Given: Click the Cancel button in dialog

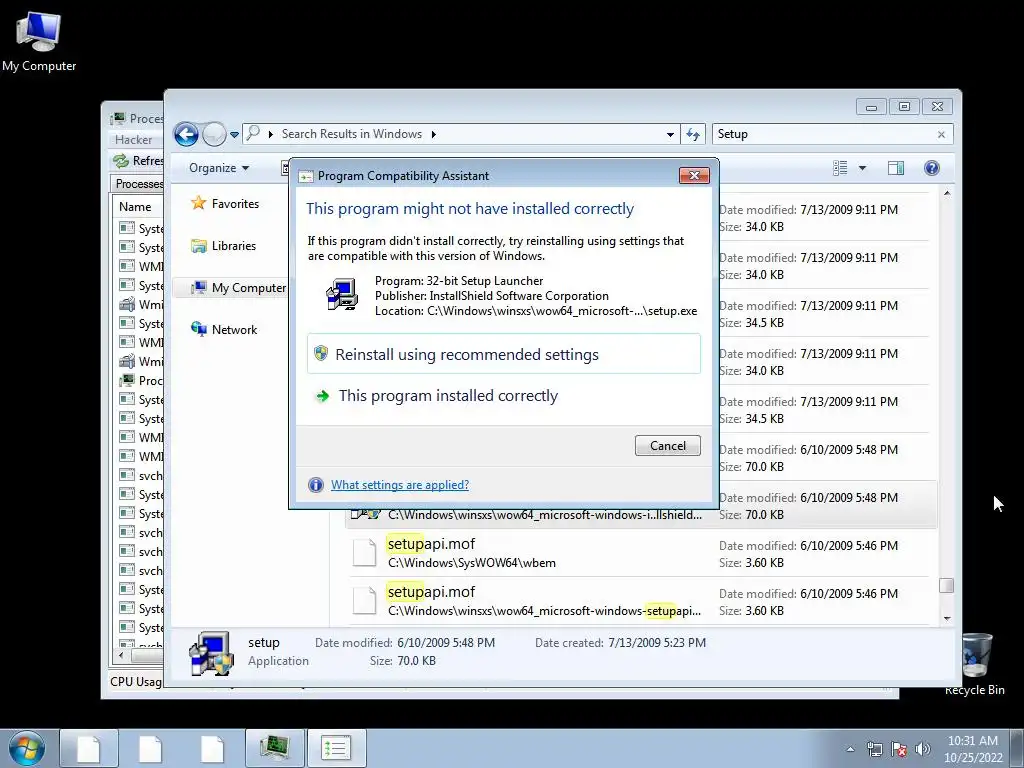Looking at the screenshot, I should click(x=667, y=445).
